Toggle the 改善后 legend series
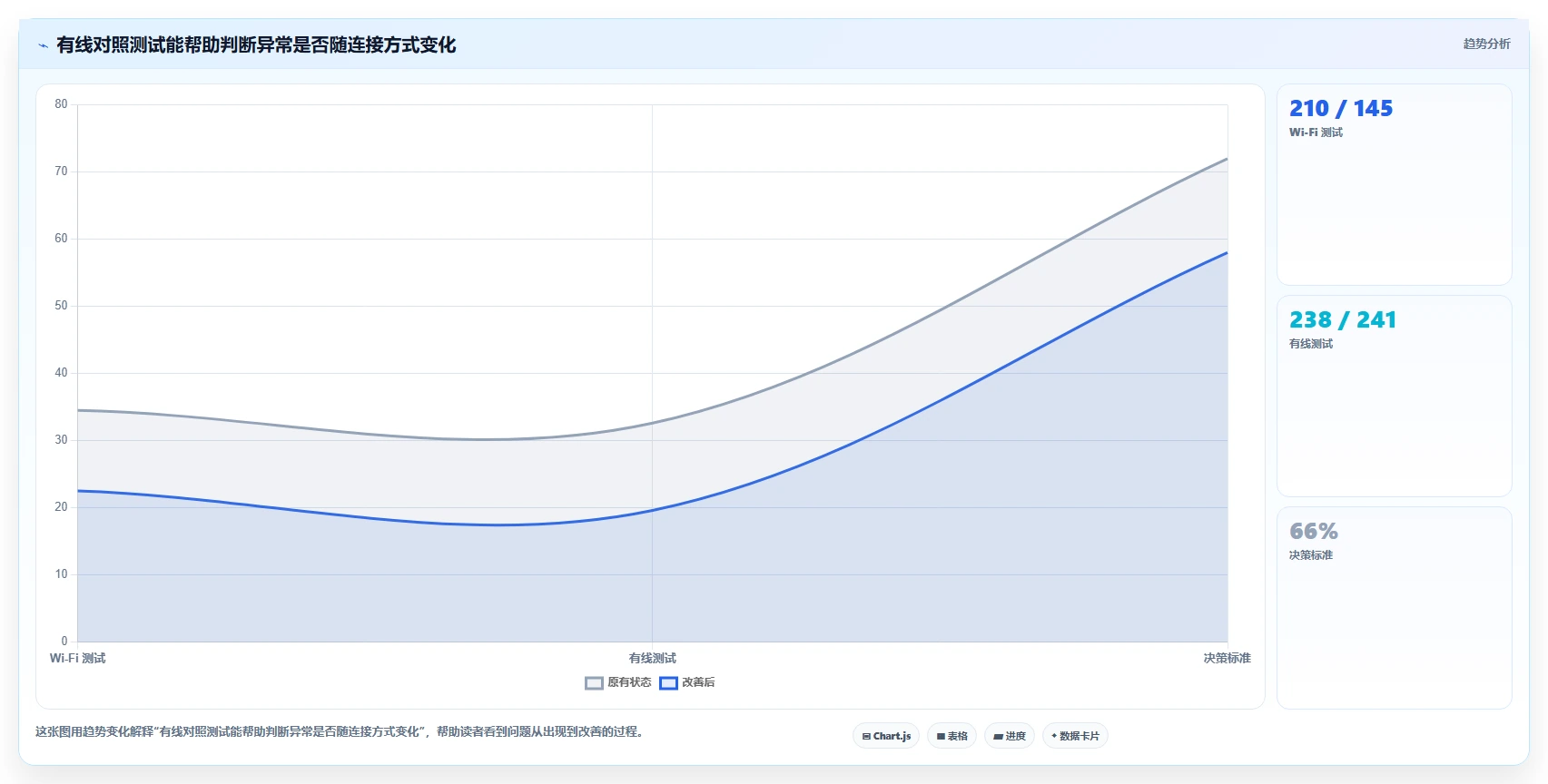 (687, 682)
